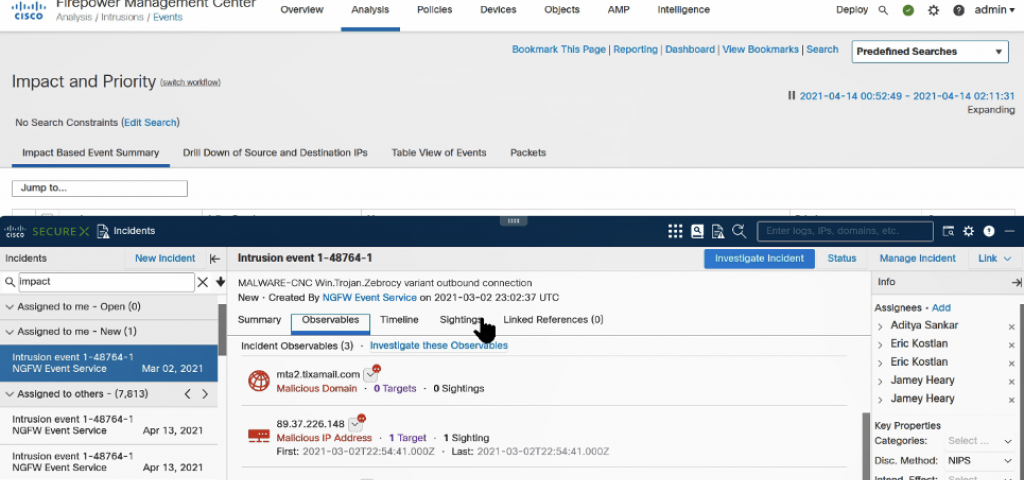Open the SecureX apps grid icon

[675, 231]
